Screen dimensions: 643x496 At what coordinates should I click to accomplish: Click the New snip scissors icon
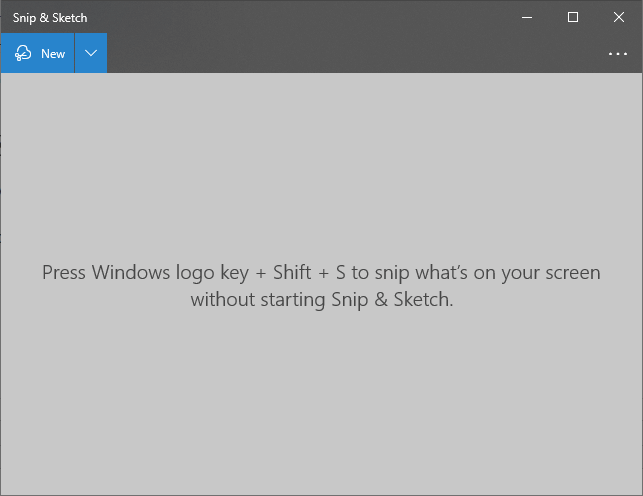[x=23, y=53]
